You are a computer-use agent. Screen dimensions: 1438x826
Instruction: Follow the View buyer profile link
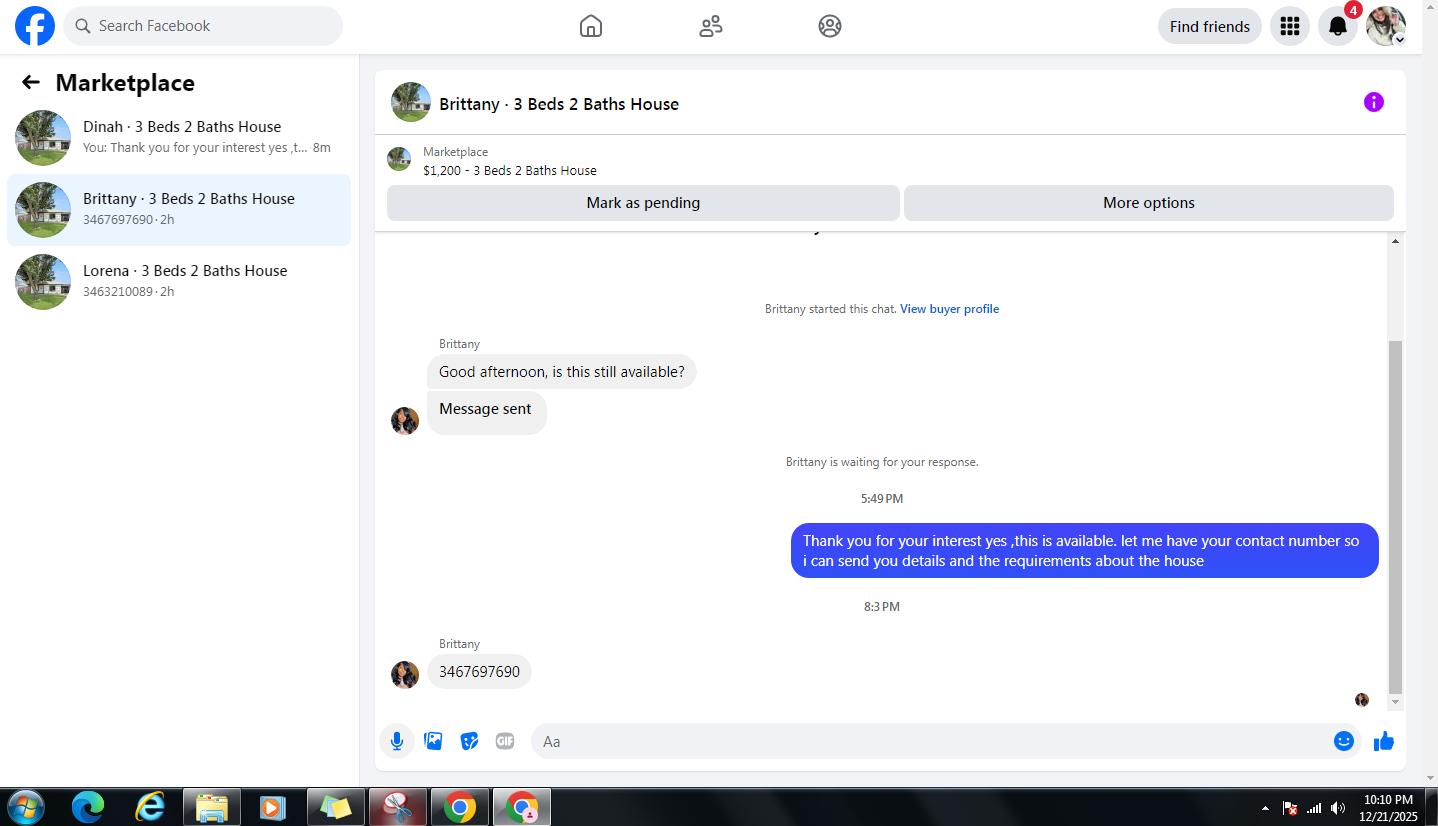pos(950,309)
